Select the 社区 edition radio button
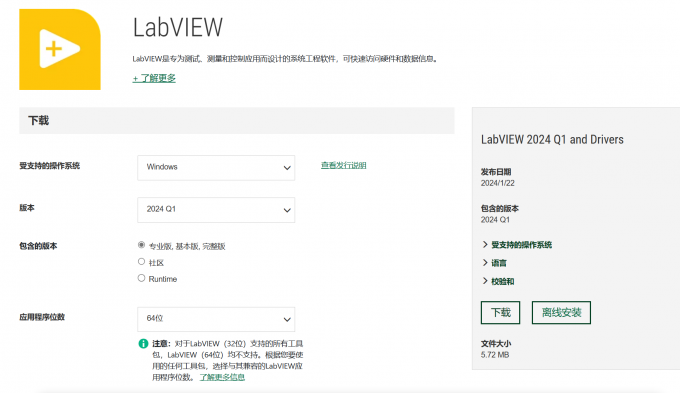The width and height of the screenshot is (680, 393). [141, 262]
